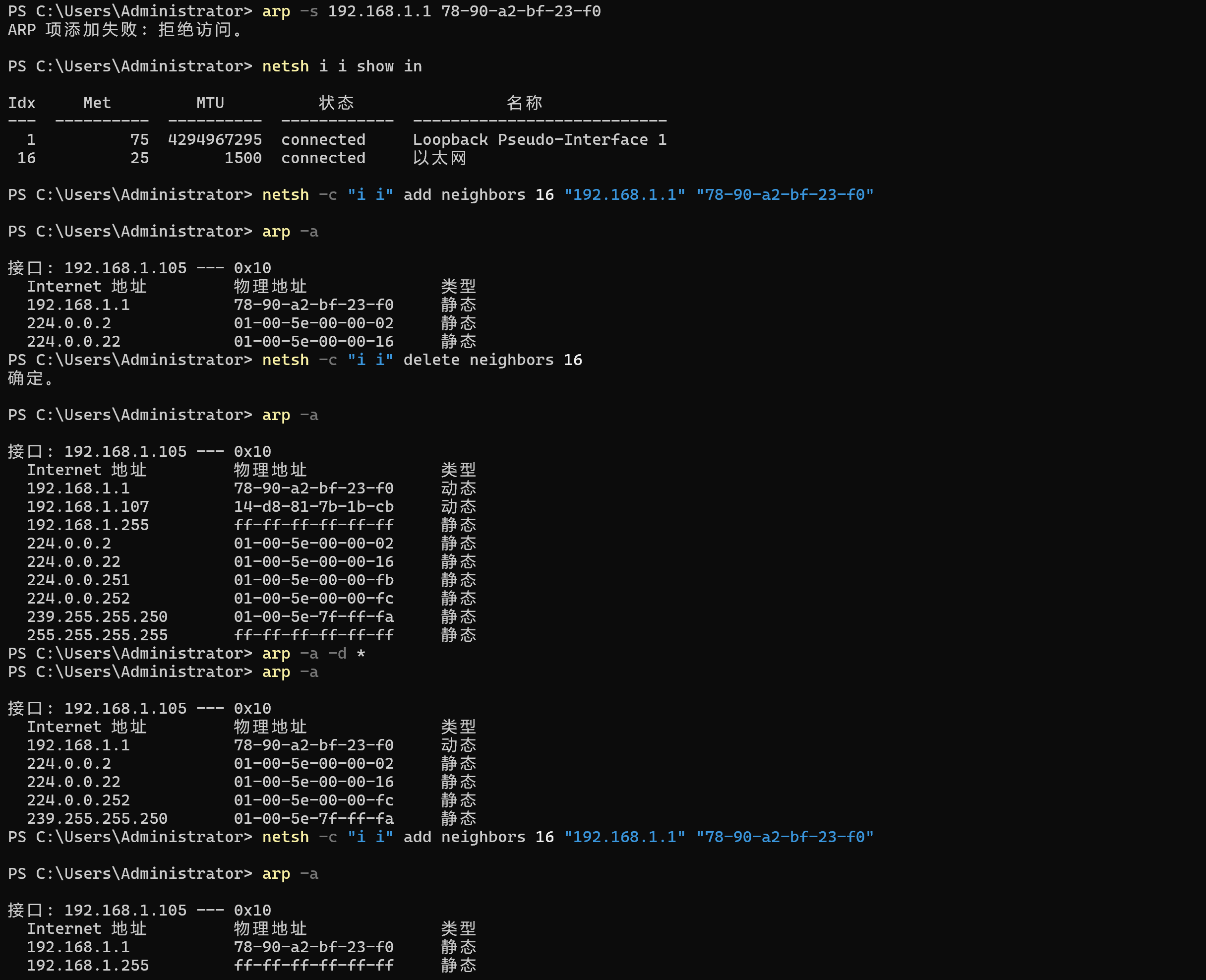Click the 'arp -a -d *' command
This screenshot has height=980, width=1206.
313,654
